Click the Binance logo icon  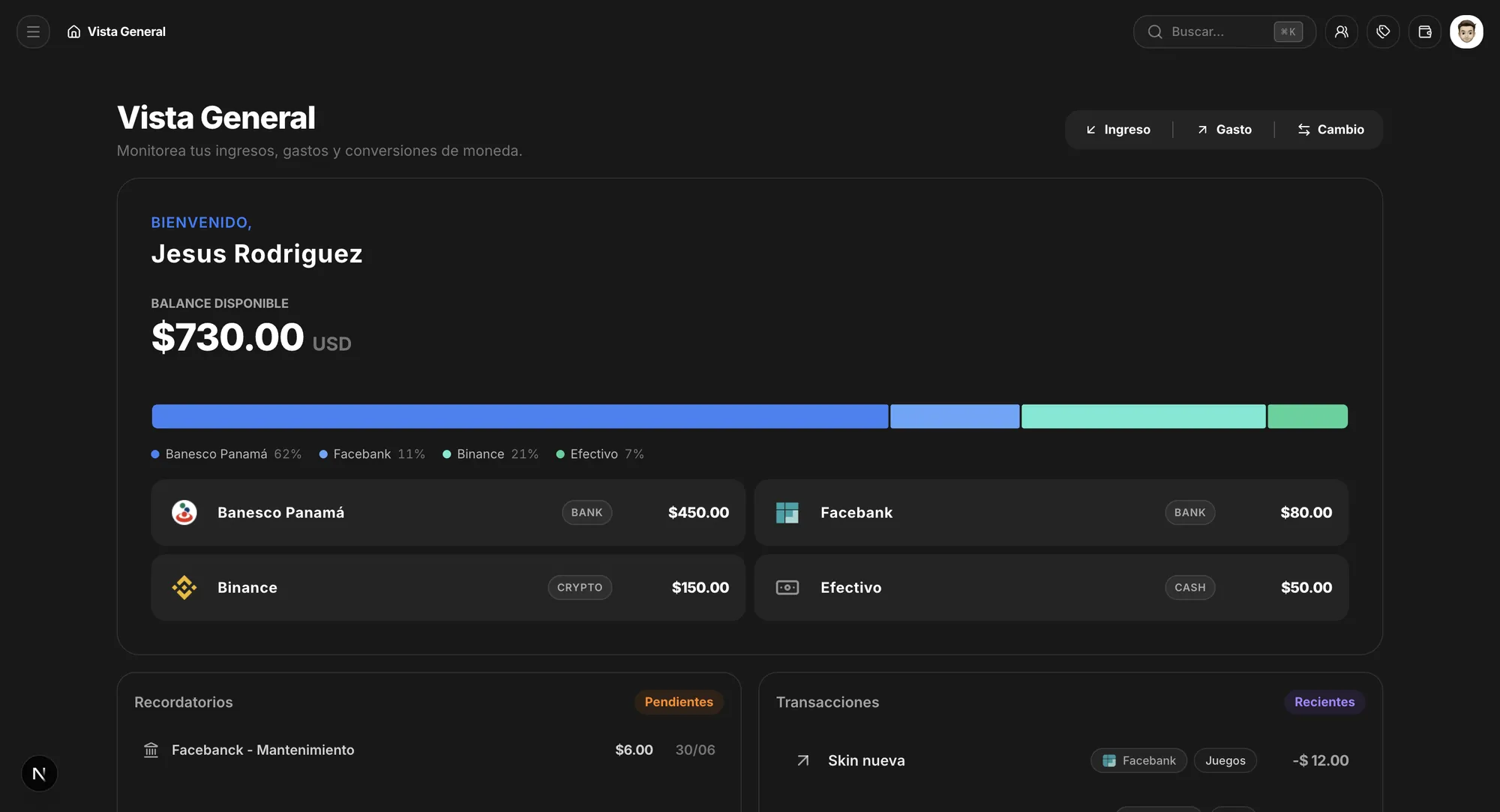coord(184,587)
